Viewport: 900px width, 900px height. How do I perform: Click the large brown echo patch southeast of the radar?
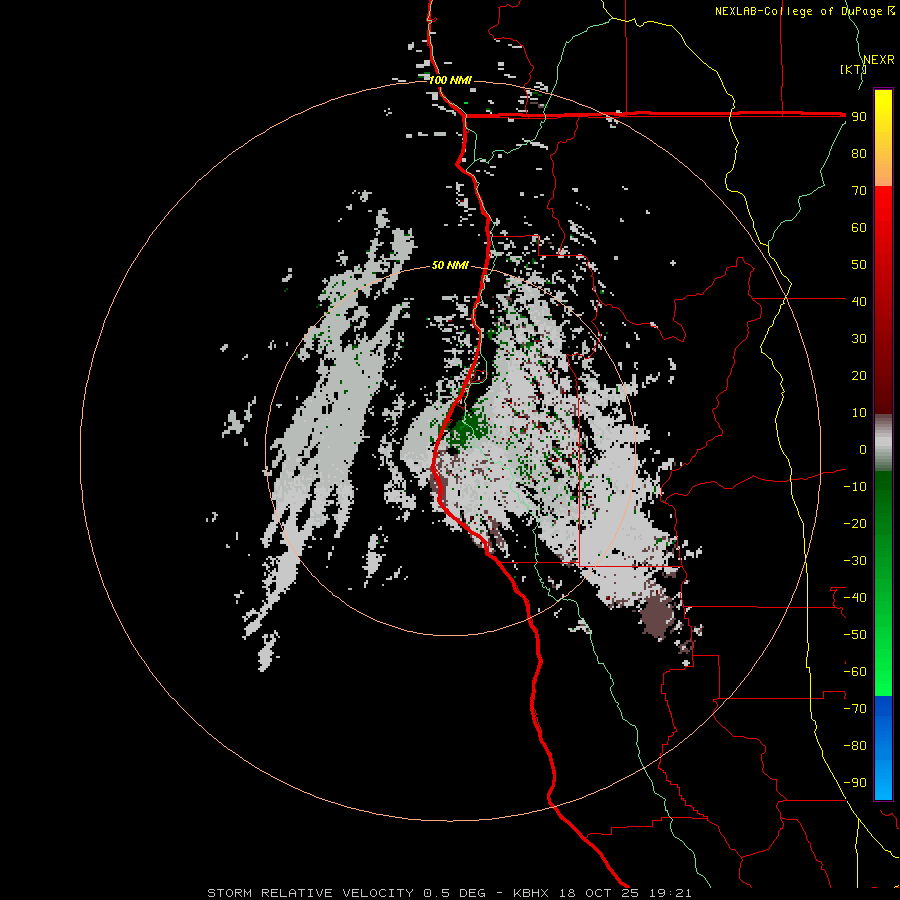[657, 617]
